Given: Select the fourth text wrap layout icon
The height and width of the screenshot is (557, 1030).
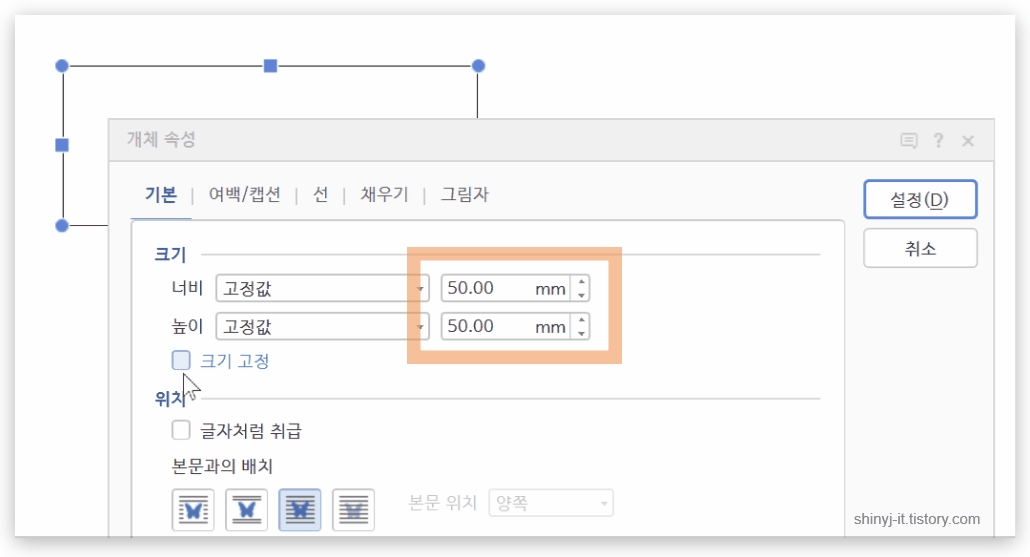Looking at the screenshot, I should click(353, 510).
